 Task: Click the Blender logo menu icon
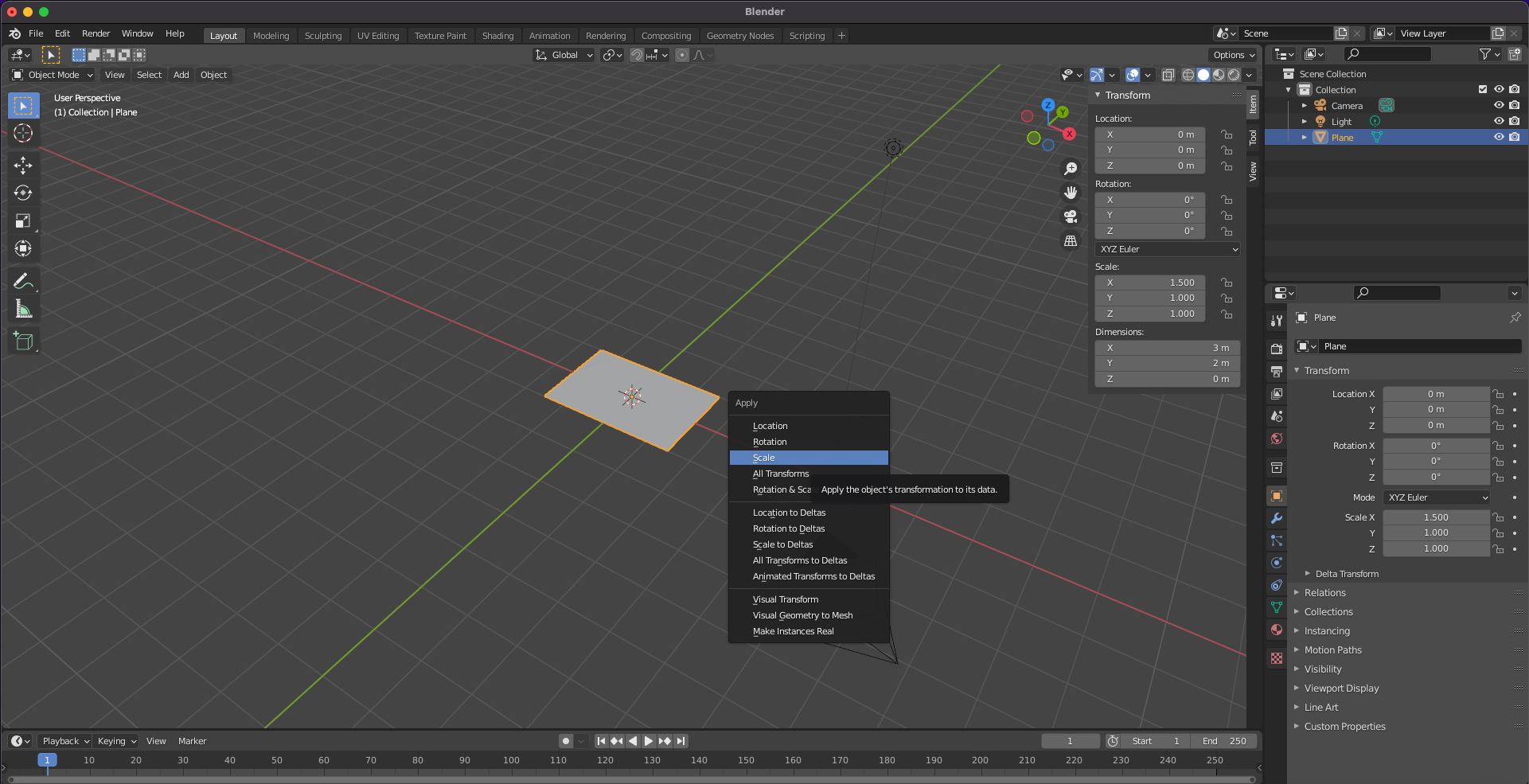[x=15, y=33]
